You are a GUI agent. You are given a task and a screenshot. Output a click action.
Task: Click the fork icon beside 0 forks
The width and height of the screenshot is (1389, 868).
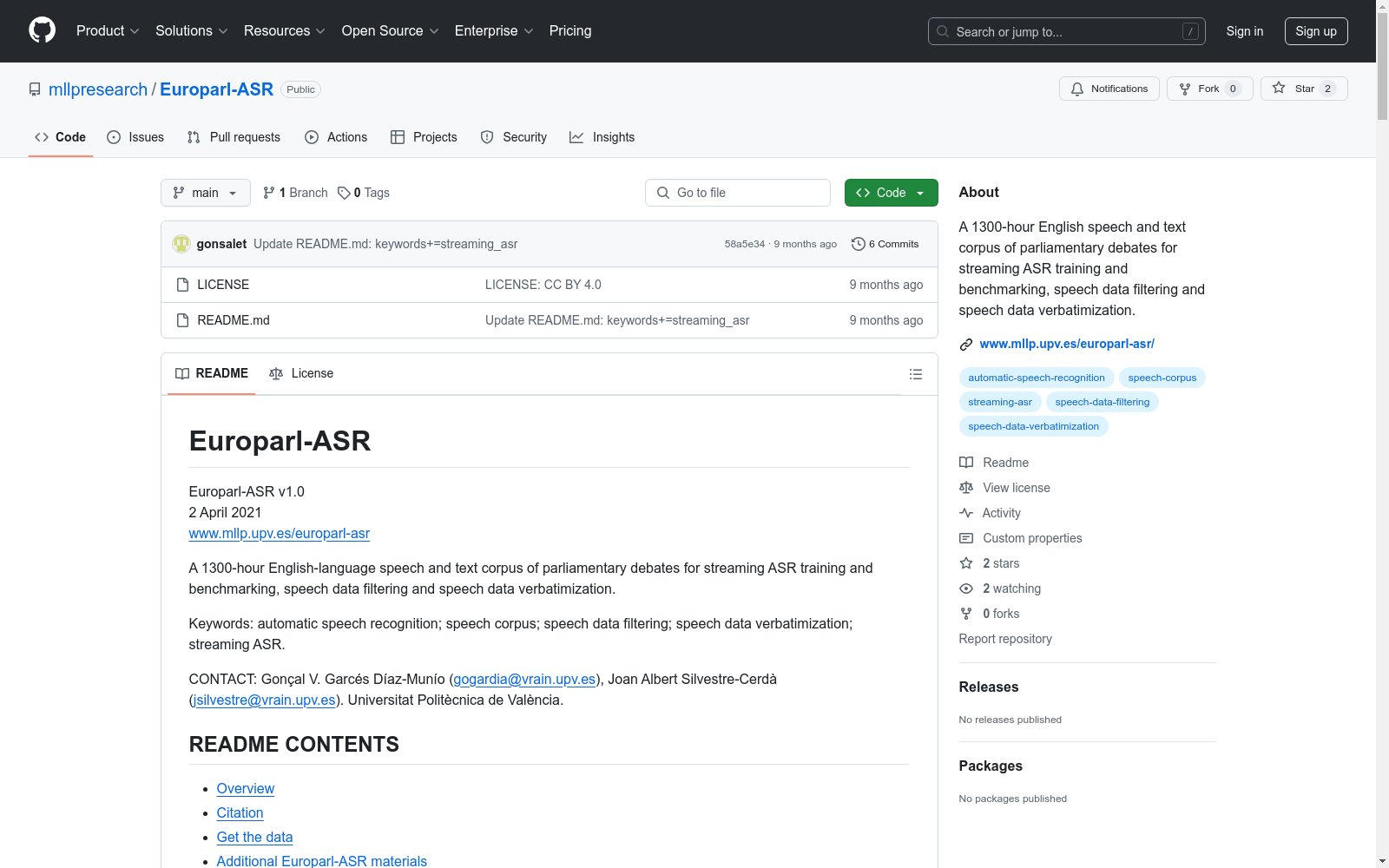[966, 614]
